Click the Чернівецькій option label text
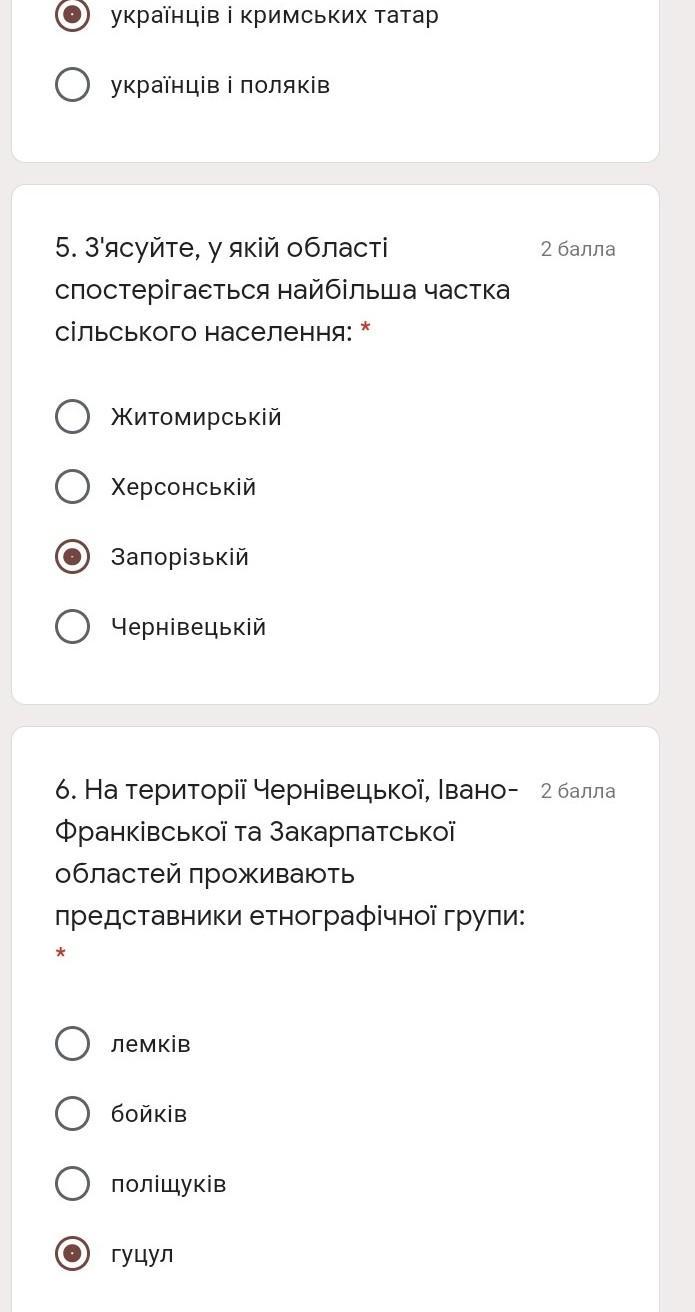695x1312 pixels. pos(188,627)
